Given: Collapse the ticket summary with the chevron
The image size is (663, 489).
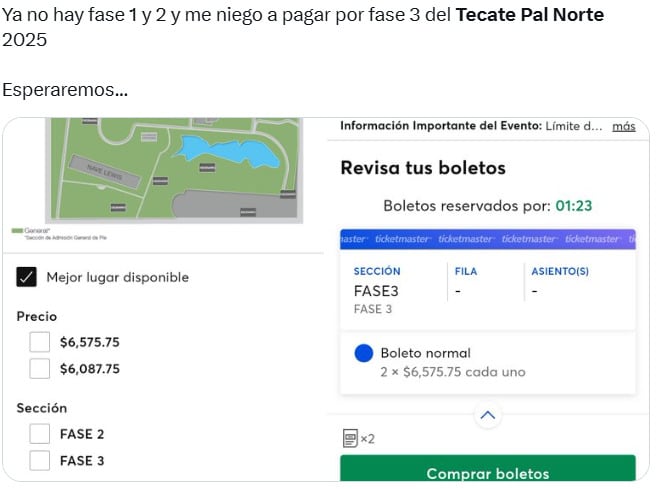Looking at the screenshot, I should point(487,414).
